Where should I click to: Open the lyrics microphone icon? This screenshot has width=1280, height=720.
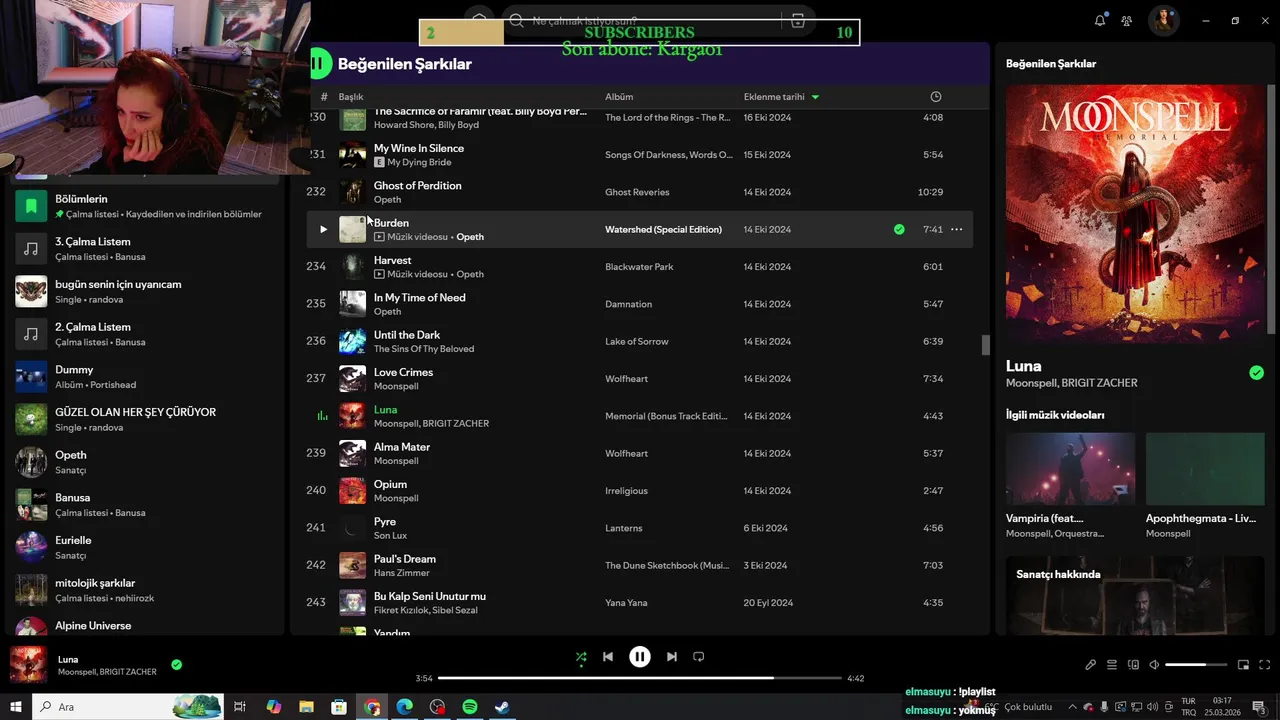1091,665
